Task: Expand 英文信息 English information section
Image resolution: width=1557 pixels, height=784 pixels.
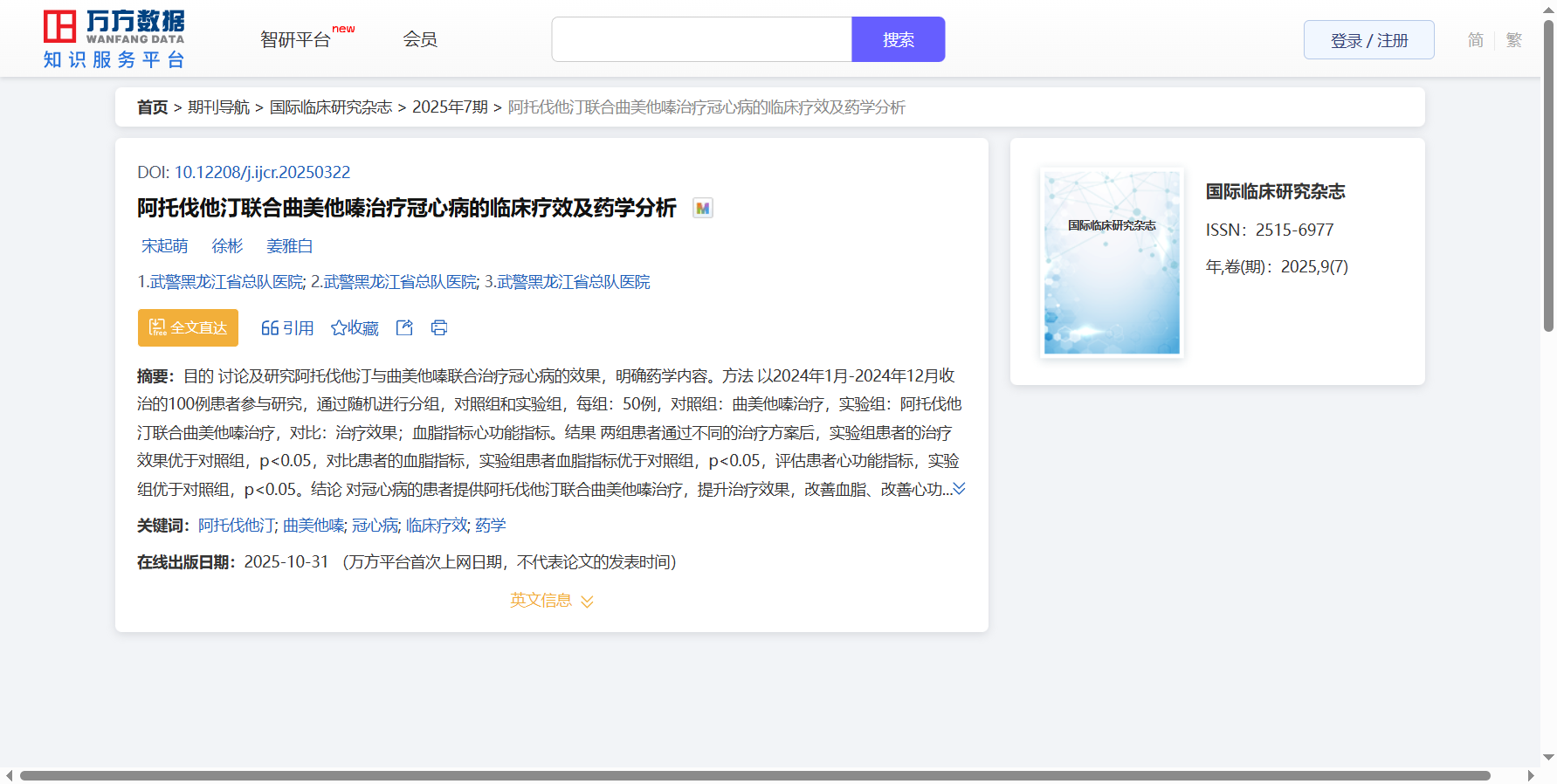Action: (x=551, y=601)
